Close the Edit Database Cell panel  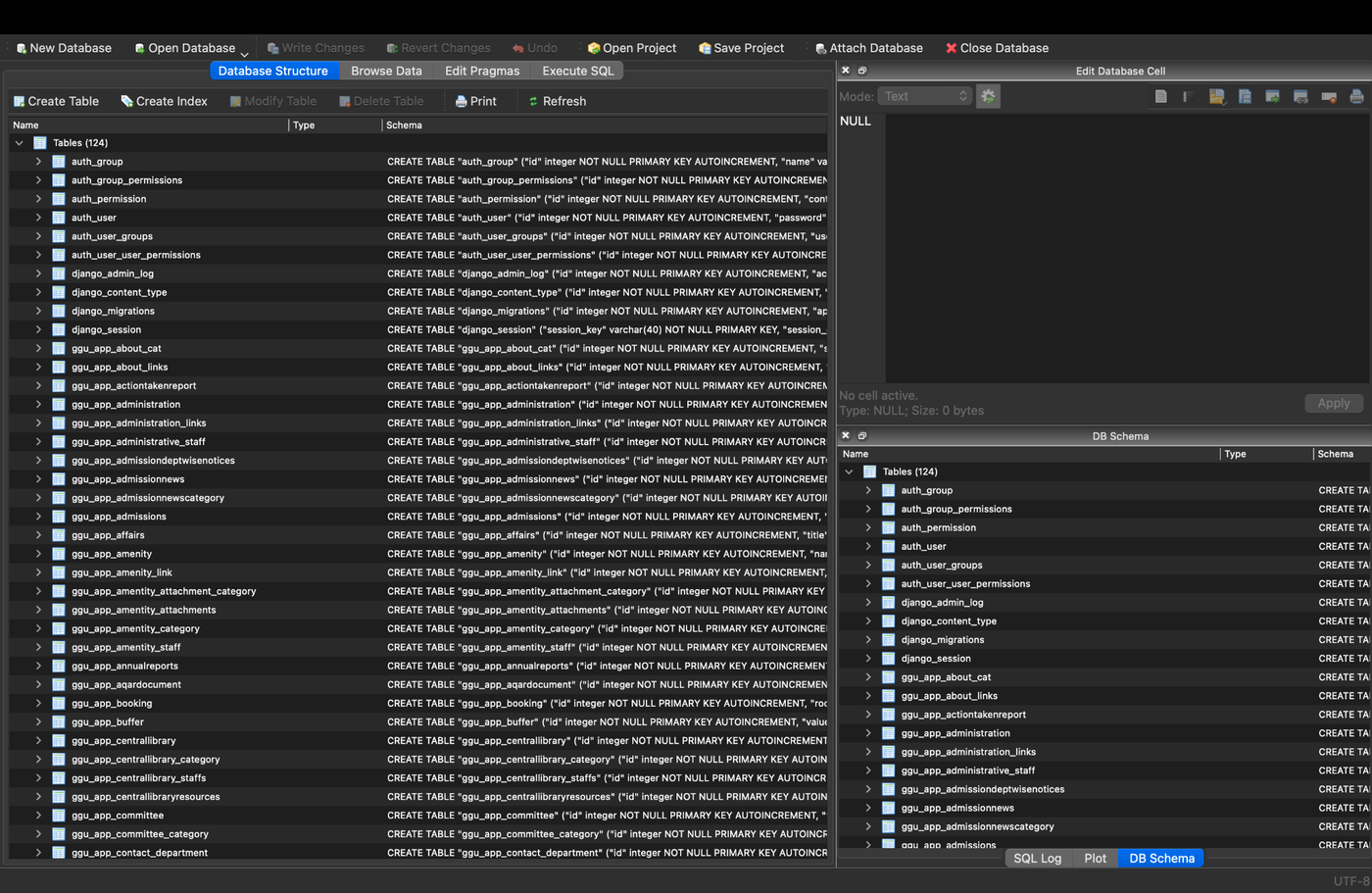point(846,71)
